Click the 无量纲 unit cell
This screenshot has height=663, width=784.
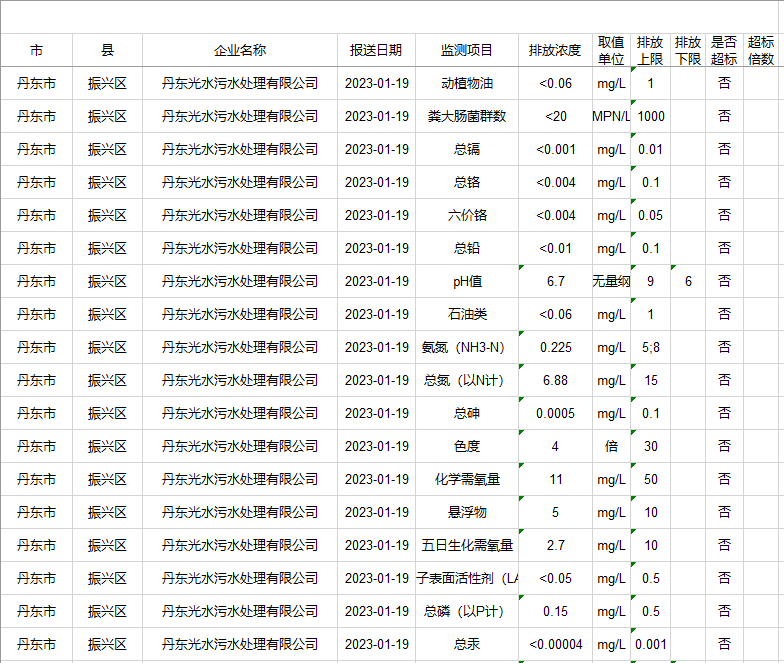[x=612, y=281]
